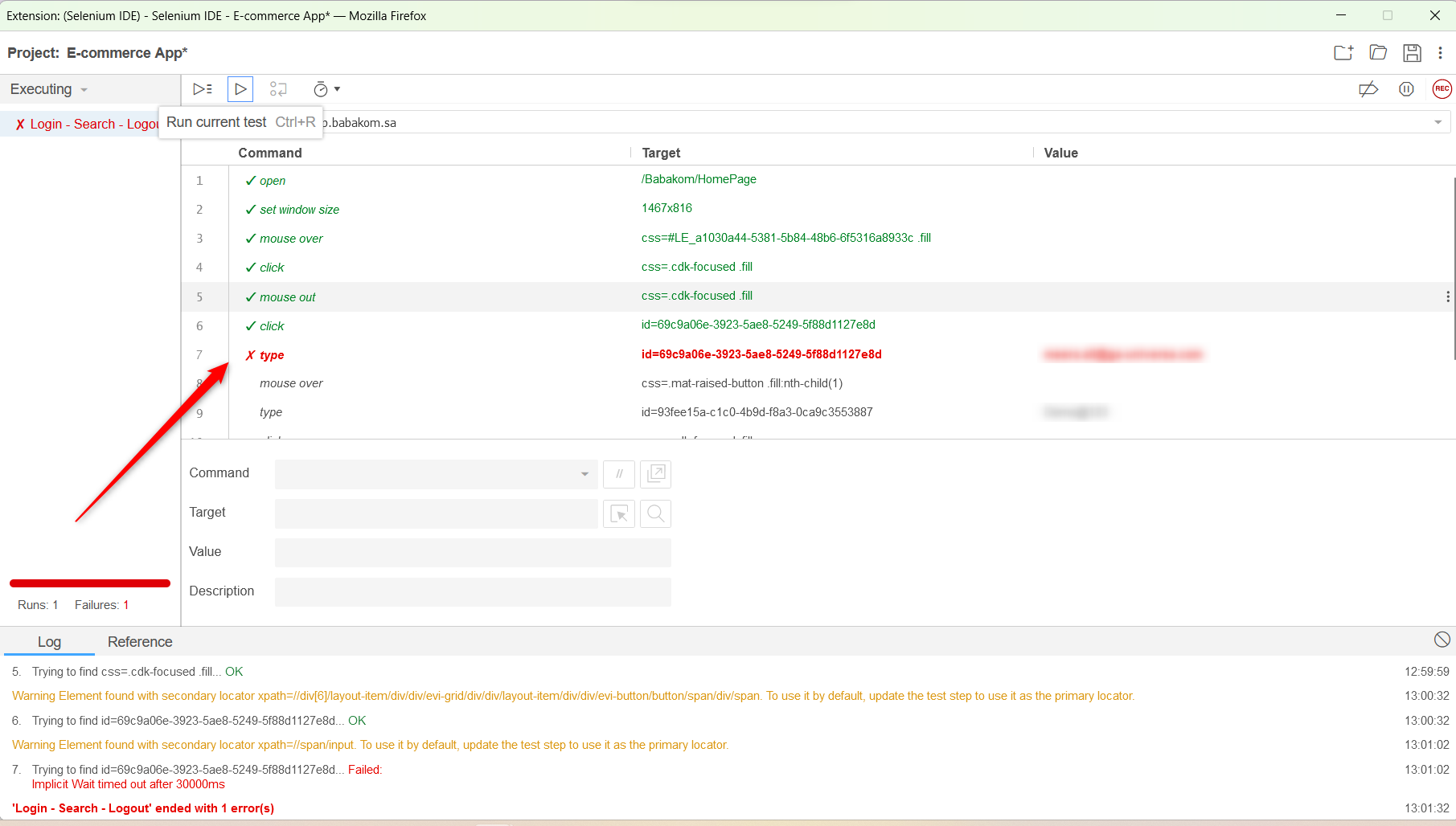Open the test execution speed control
This screenshot has height=826, width=1456.
(x=325, y=88)
